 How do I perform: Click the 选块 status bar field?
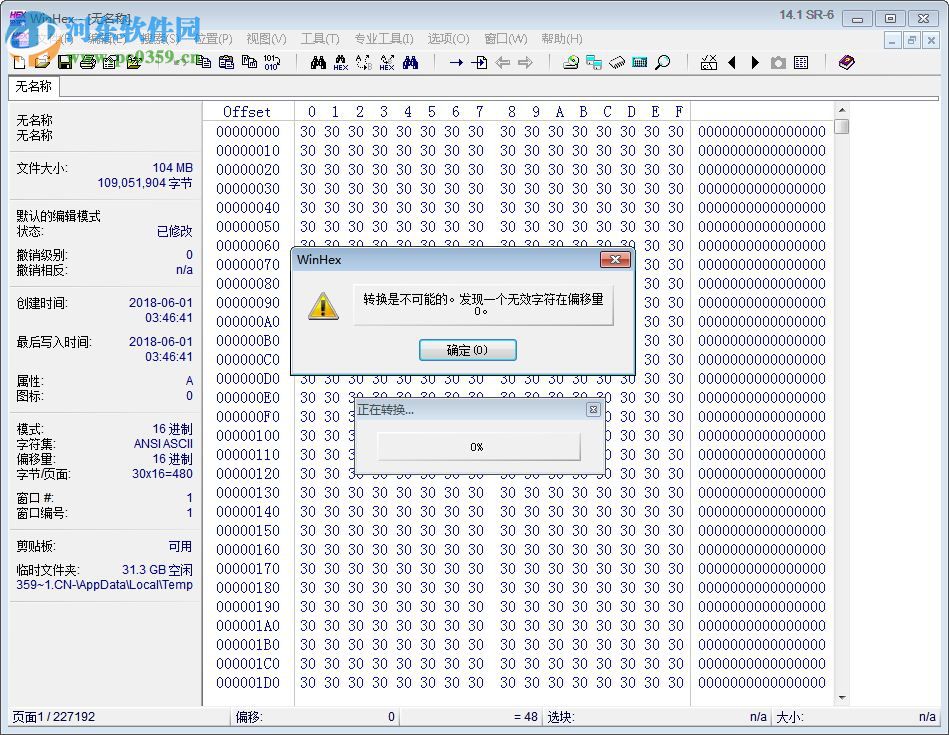657,717
